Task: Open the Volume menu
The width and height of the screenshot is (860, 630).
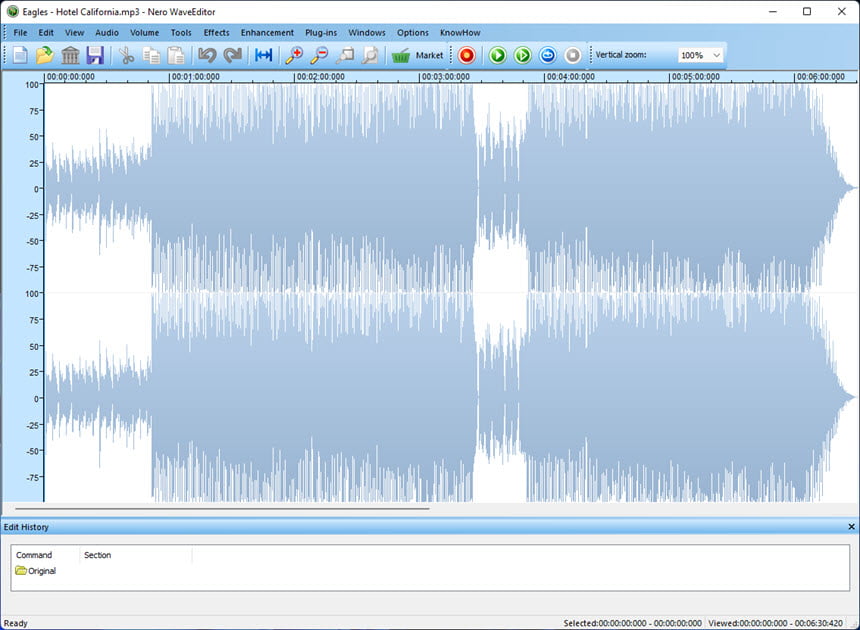Action: pos(144,32)
